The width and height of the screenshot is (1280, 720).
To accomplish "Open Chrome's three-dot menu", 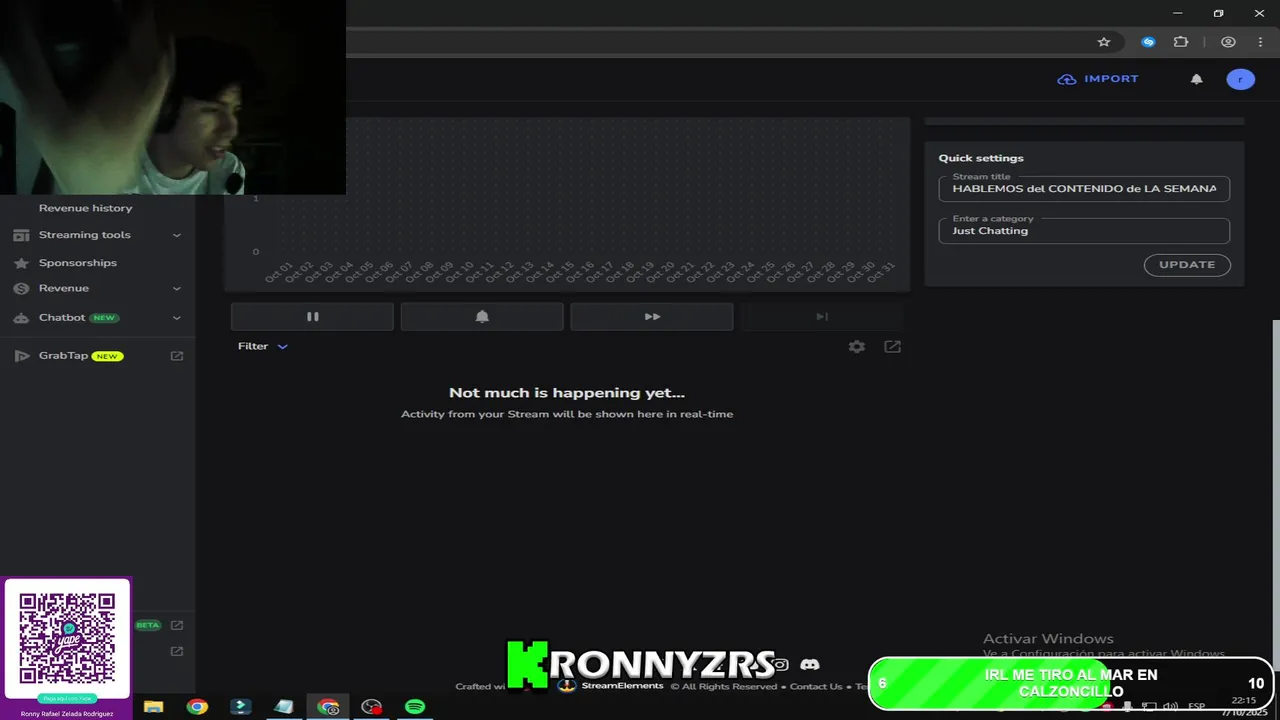I will coord(1260,42).
